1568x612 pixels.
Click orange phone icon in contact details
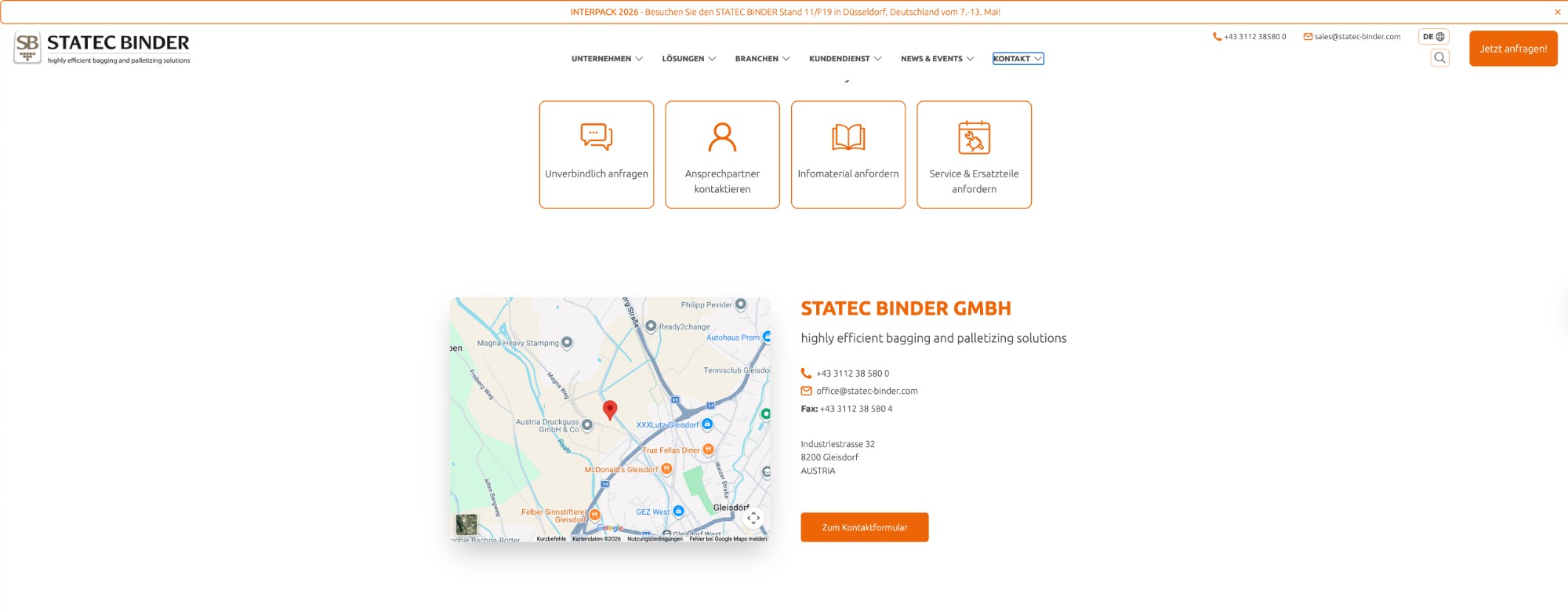pos(806,373)
